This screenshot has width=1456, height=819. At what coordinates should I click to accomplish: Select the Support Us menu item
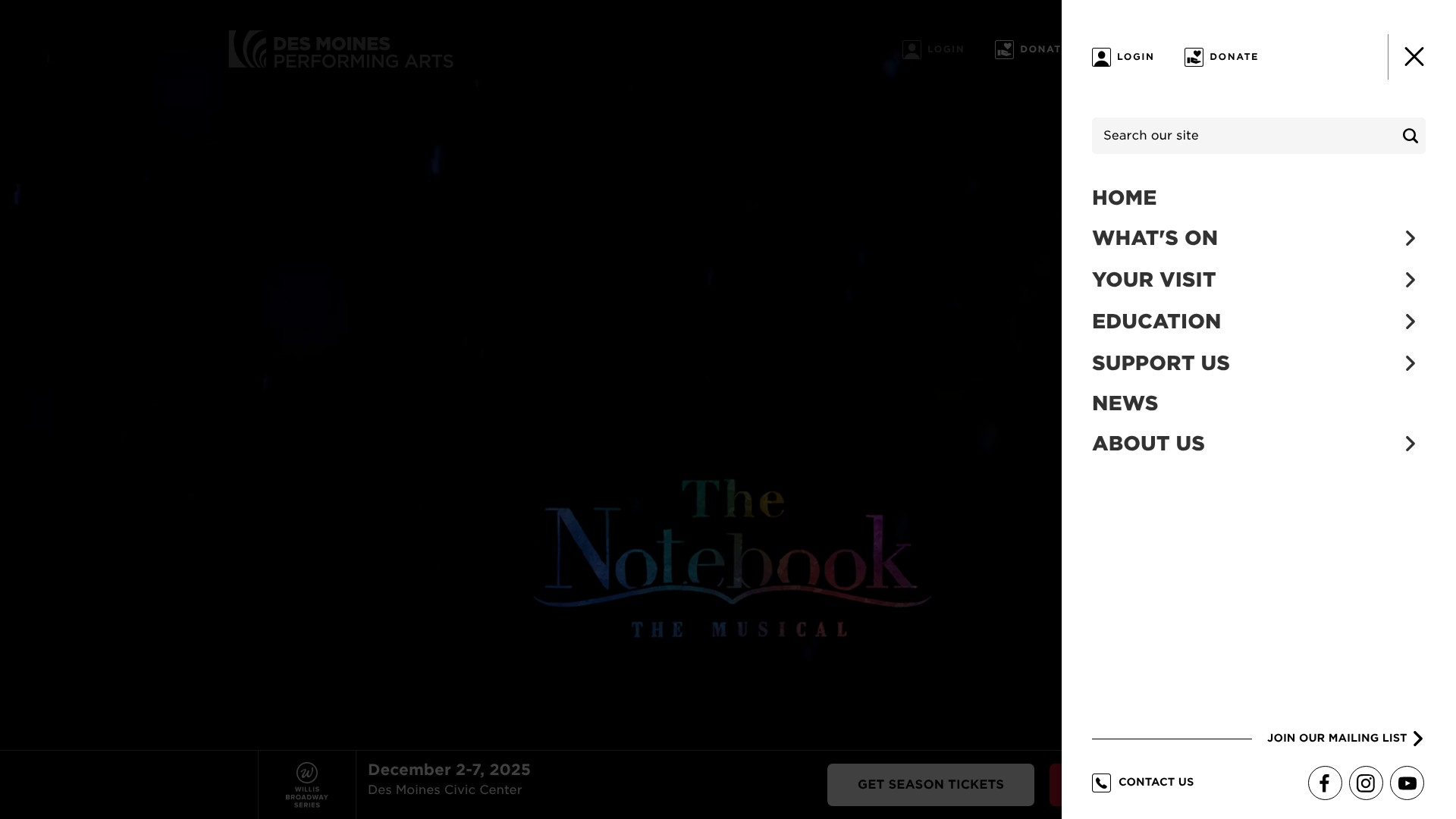[x=1160, y=363]
